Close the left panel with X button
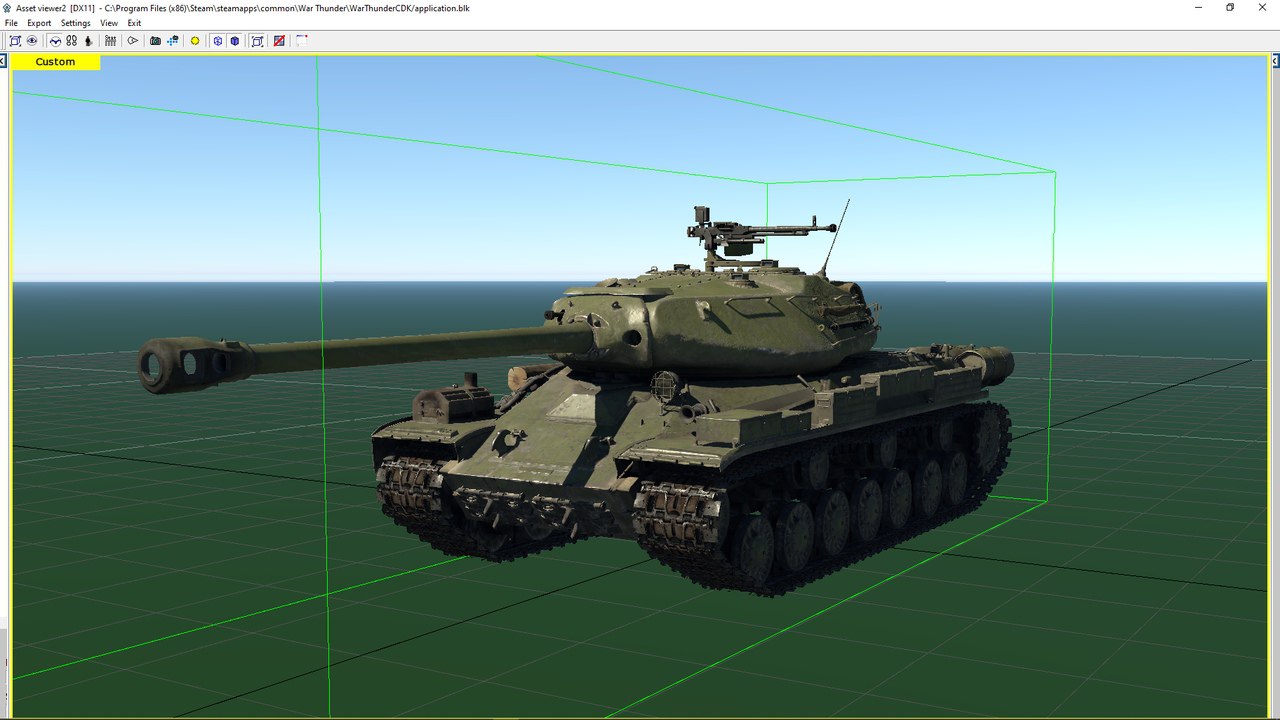Image resolution: width=1280 pixels, height=720 pixels. click(x=3, y=62)
